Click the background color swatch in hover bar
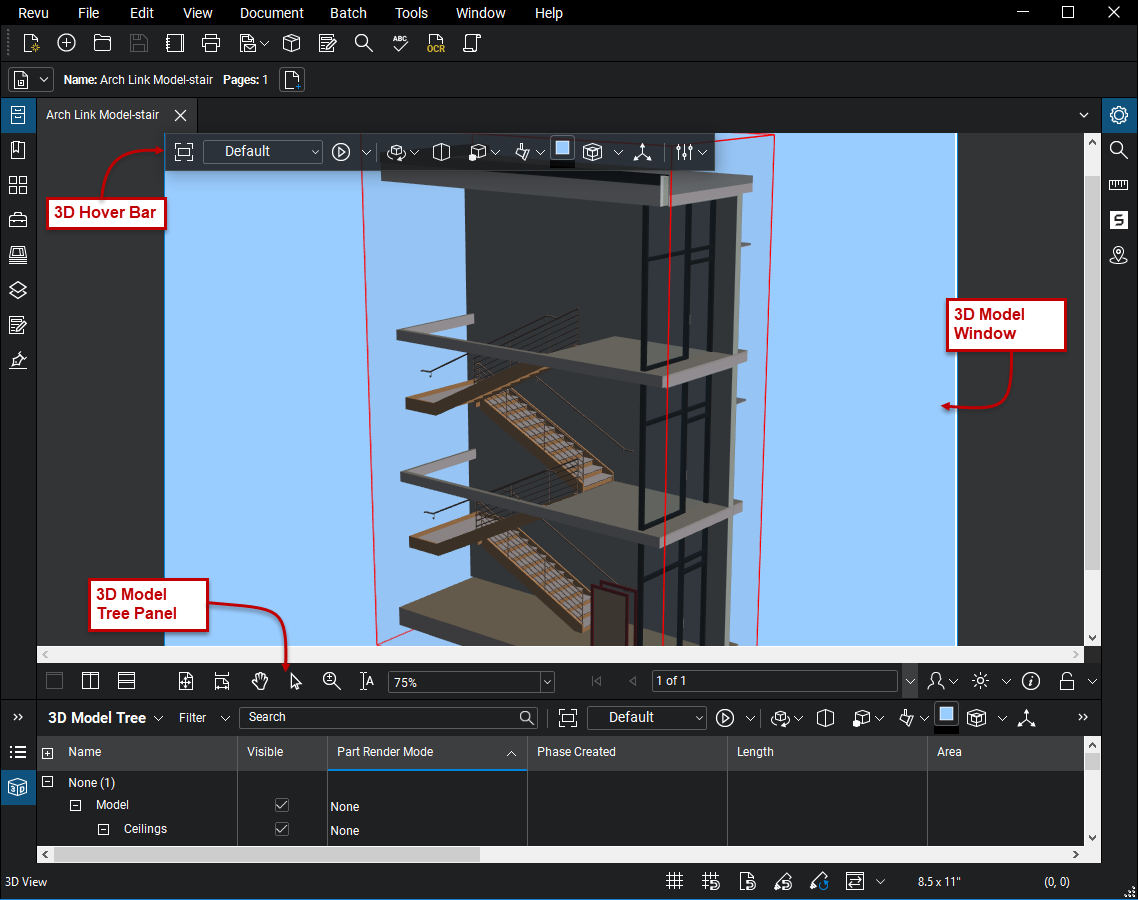The image size is (1138, 900). [x=562, y=149]
